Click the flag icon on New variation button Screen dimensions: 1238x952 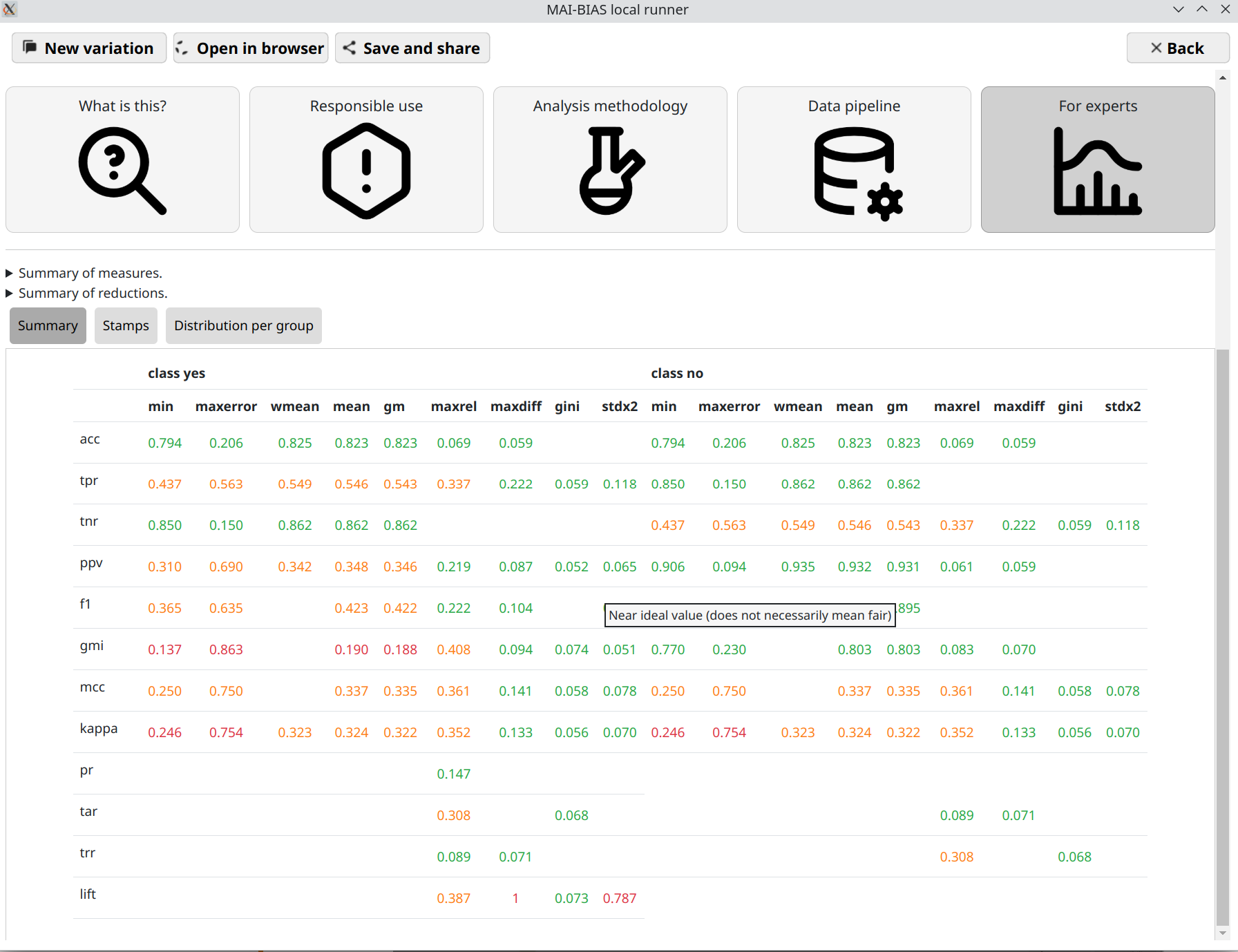[x=30, y=48]
